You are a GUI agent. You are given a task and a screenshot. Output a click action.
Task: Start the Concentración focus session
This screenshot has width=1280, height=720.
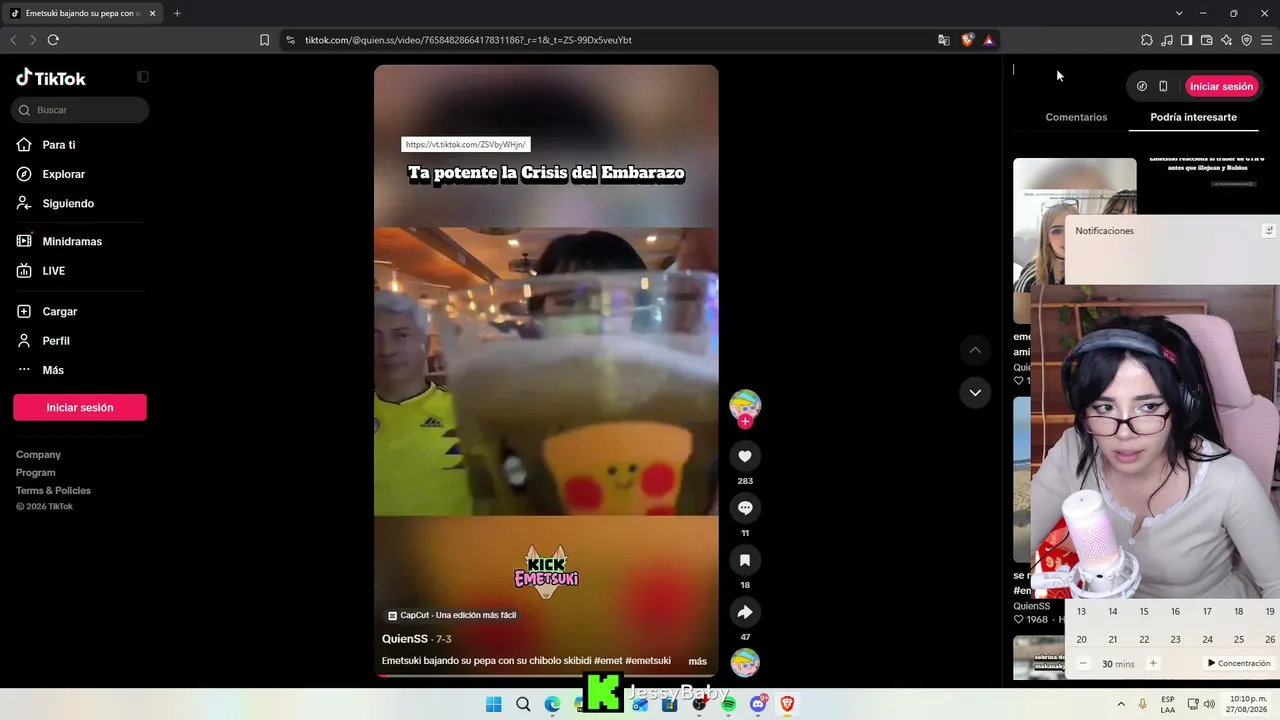tap(1238, 663)
